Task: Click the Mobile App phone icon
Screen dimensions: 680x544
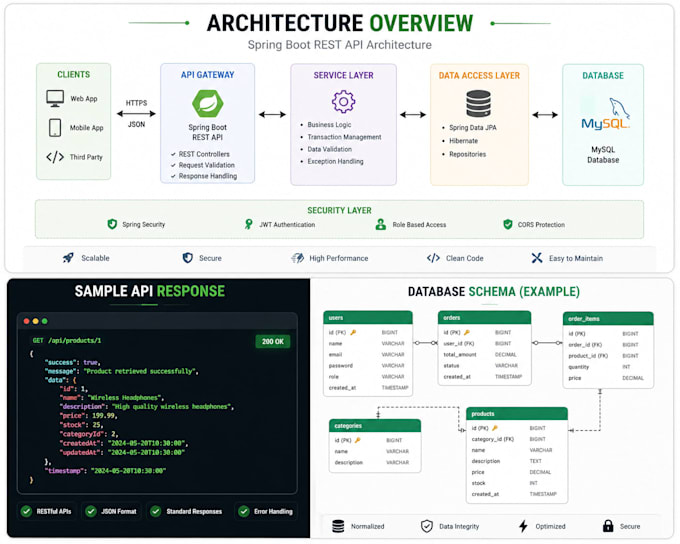Action: tap(55, 128)
